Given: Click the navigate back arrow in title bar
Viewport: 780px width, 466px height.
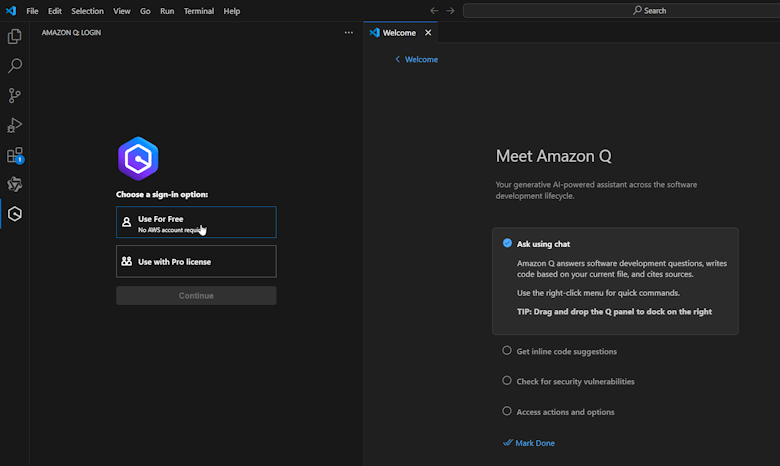Looking at the screenshot, I should (x=434, y=11).
